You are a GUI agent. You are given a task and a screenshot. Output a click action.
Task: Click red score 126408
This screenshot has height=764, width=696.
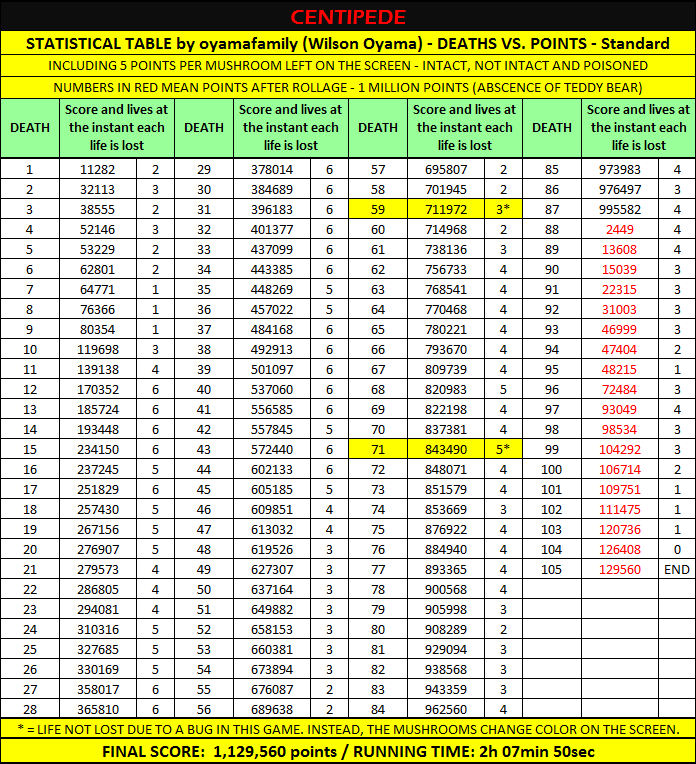[619, 550]
